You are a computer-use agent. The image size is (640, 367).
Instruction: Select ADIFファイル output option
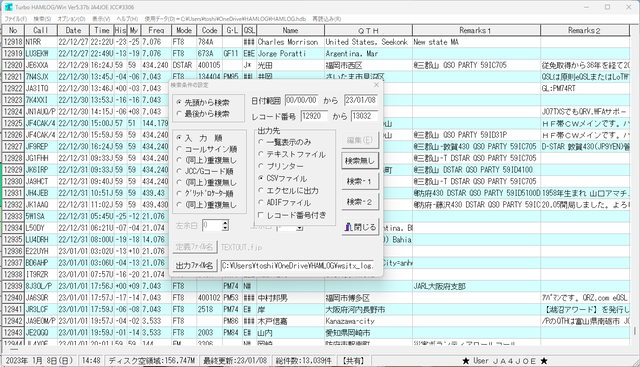(x=284, y=202)
